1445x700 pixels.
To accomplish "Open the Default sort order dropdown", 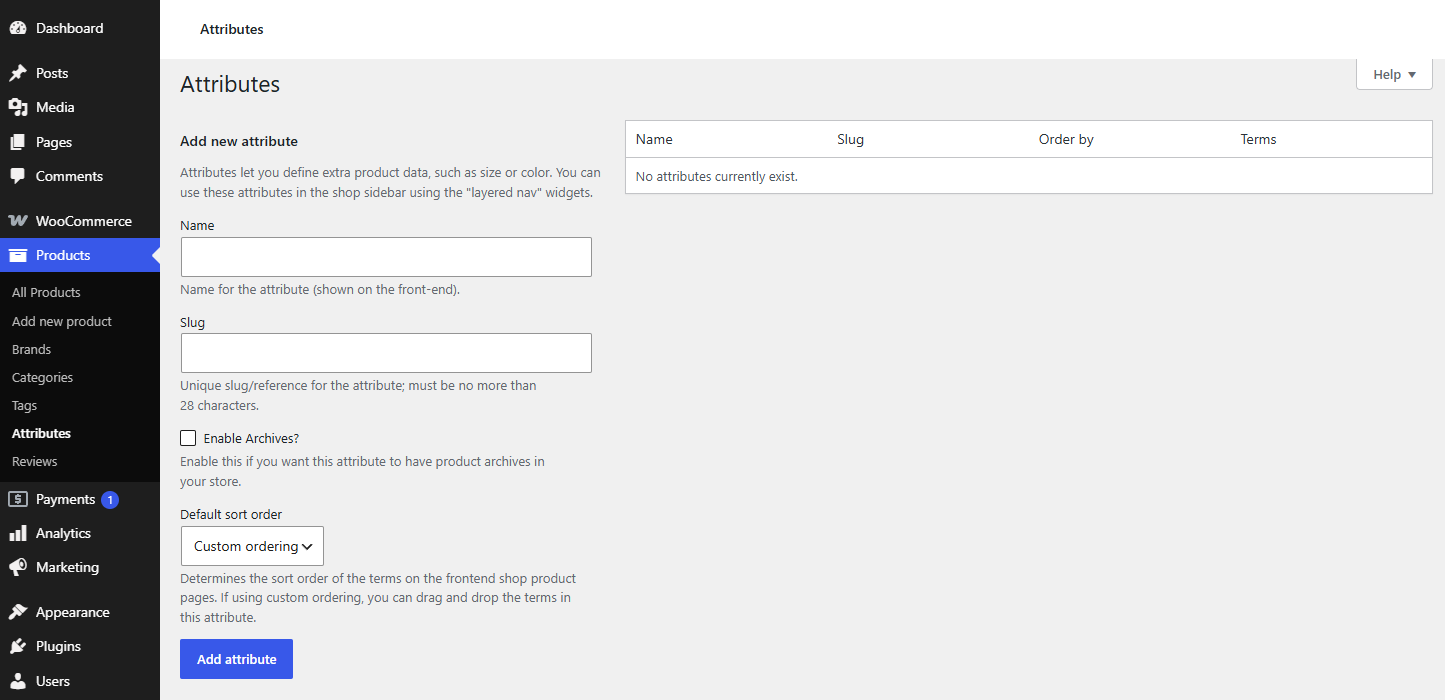I will click(252, 546).
